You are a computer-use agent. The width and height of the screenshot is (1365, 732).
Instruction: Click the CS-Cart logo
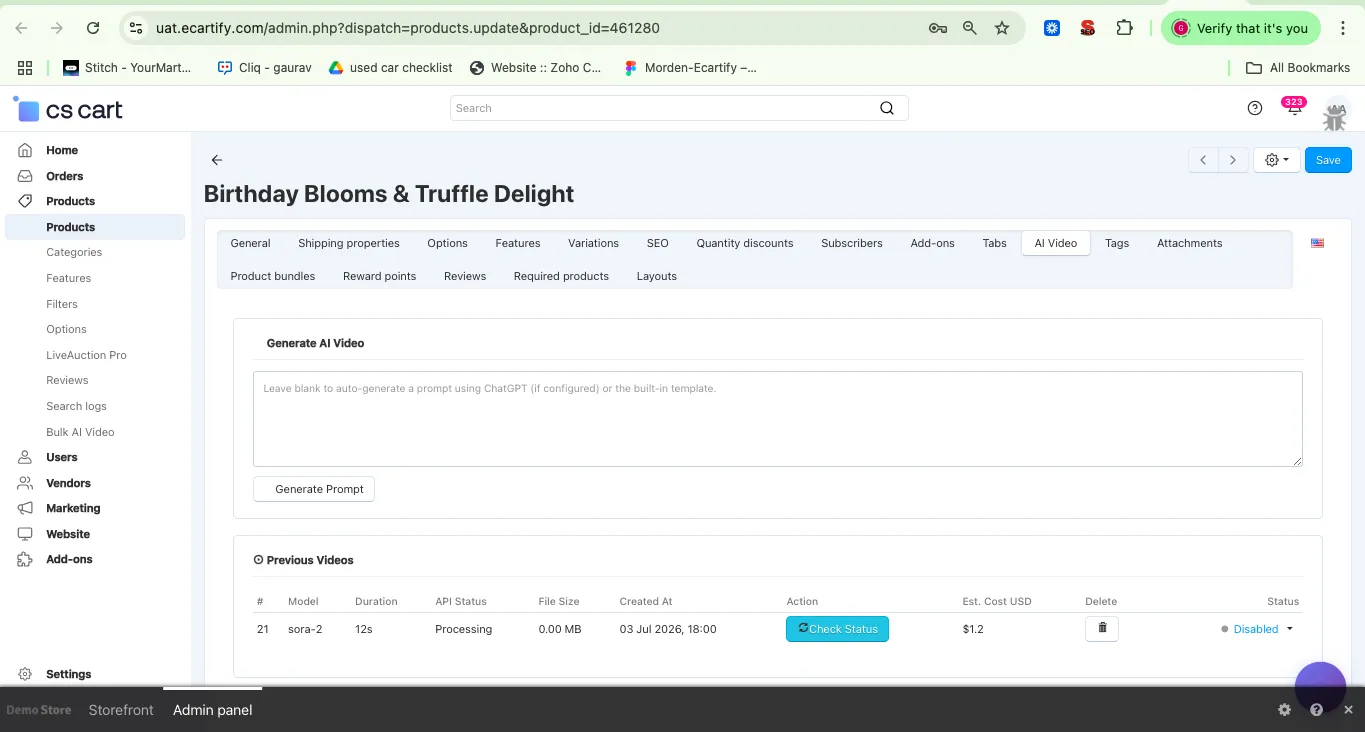(68, 109)
